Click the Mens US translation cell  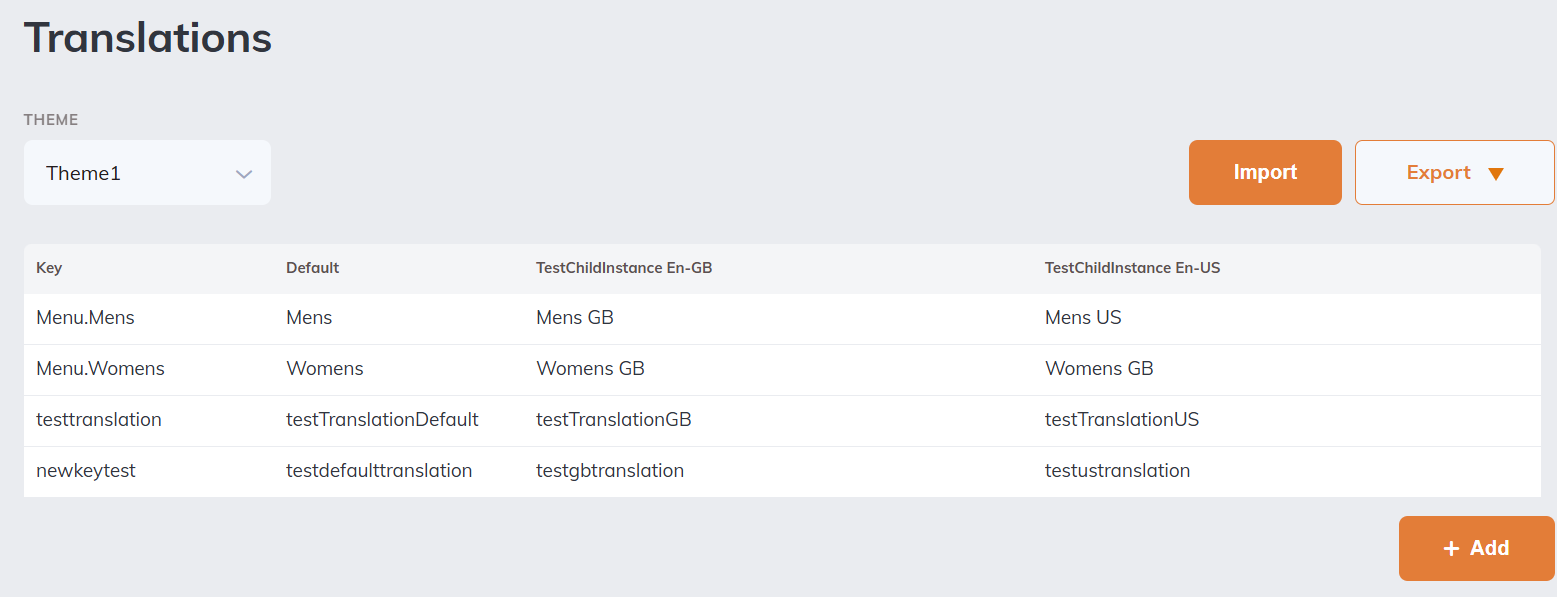point(1083,318)
